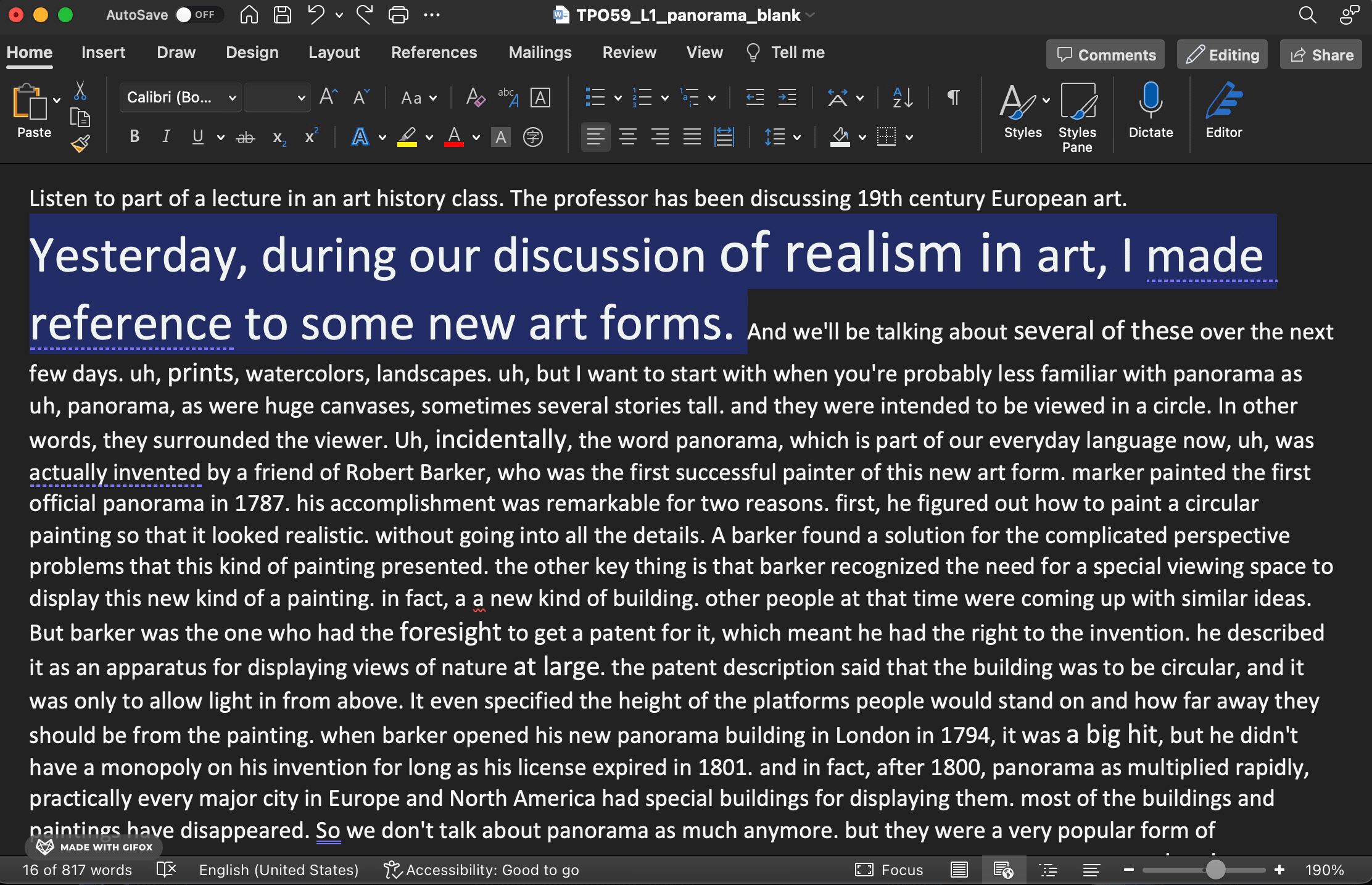Save the document with the floppy icon
The height and width of the screenshot is (885, 1372).
pos(283,15)
